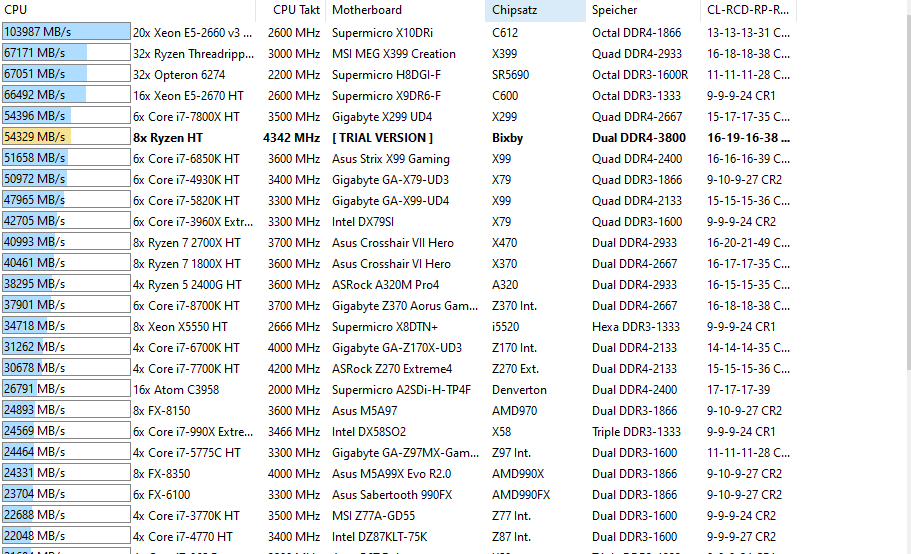This screenshot has height=554, width=911.
Task: Click the Hexa DDR3-1333 memory cell
Action: tap(636, 326)
